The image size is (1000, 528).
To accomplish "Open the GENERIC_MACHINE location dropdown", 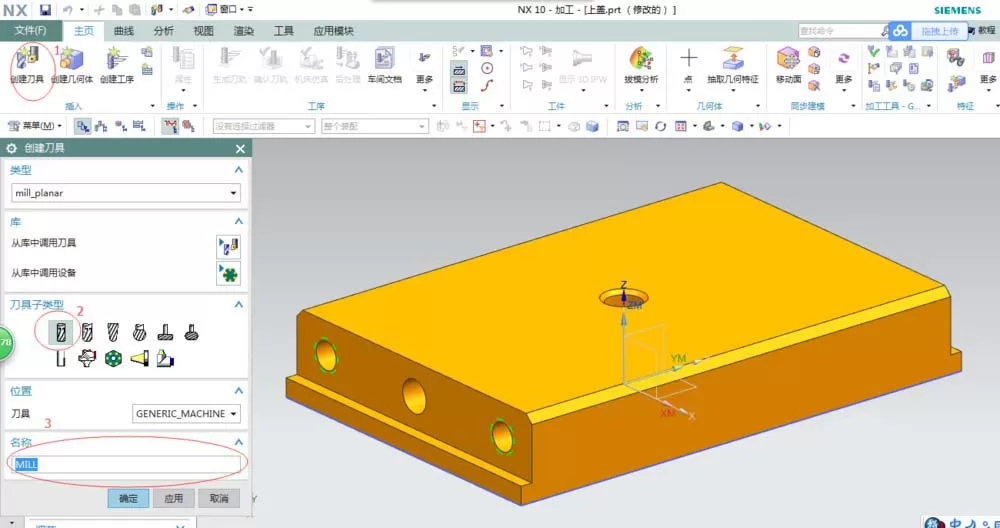I will 186,414.
